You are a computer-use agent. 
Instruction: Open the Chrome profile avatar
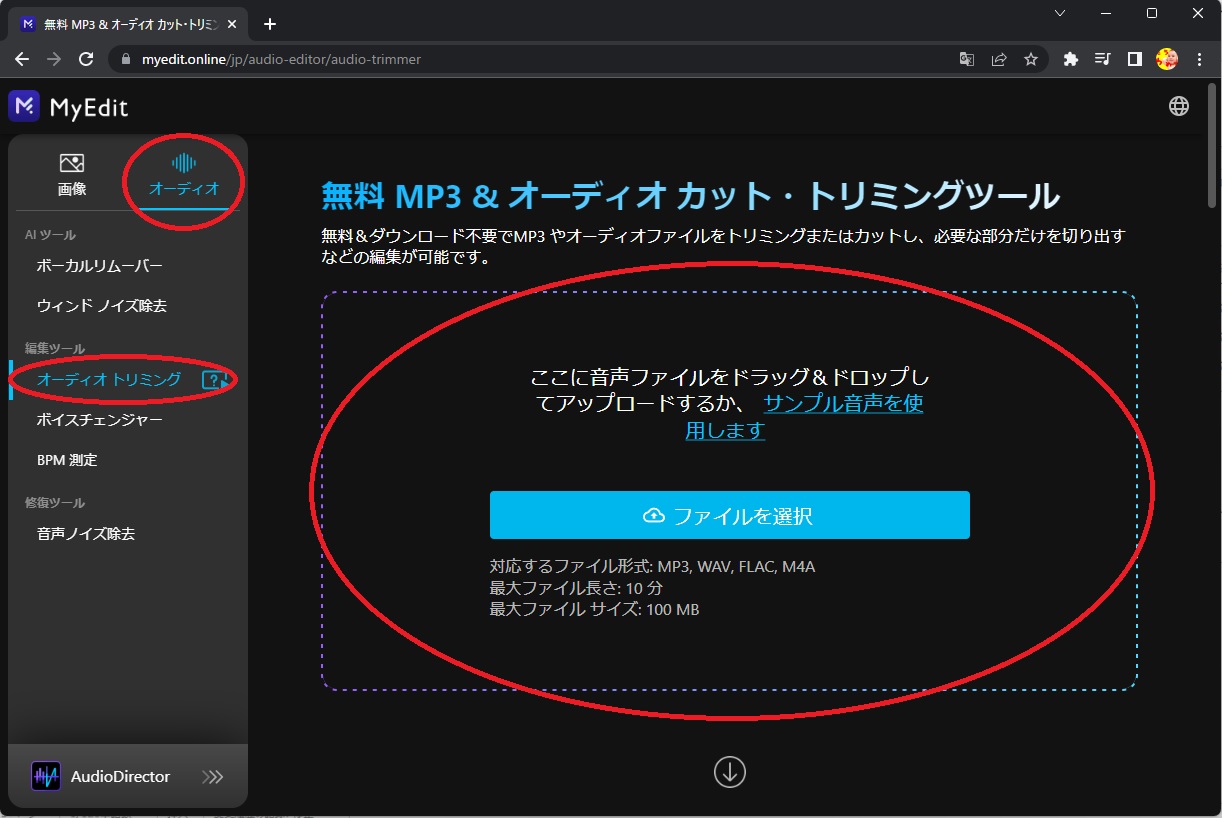pyautogui.click(x=1167, y=59)
